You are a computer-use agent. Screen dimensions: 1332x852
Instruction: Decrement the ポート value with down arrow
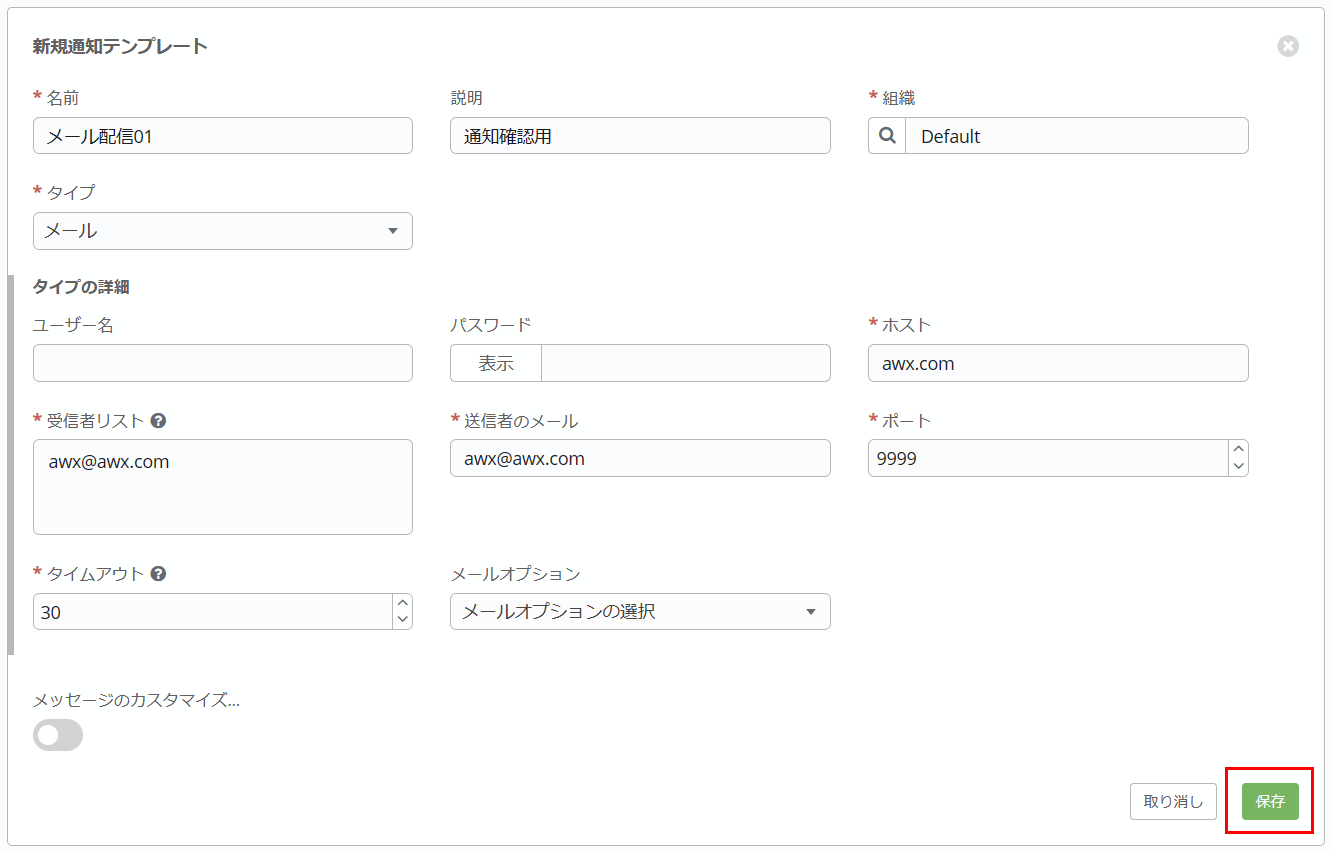(1239, 465)
